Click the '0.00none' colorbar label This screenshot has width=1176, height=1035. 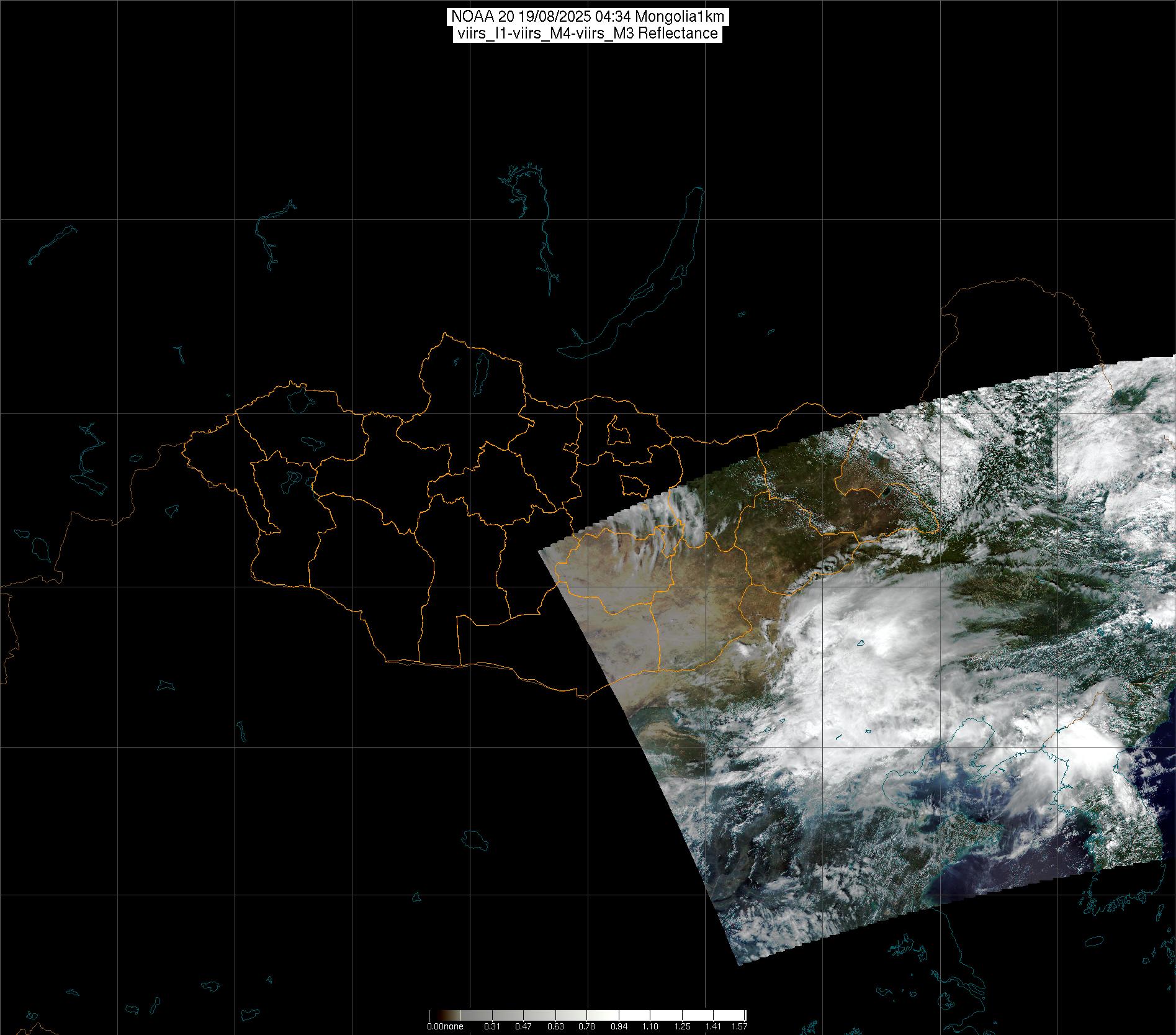444,1026
